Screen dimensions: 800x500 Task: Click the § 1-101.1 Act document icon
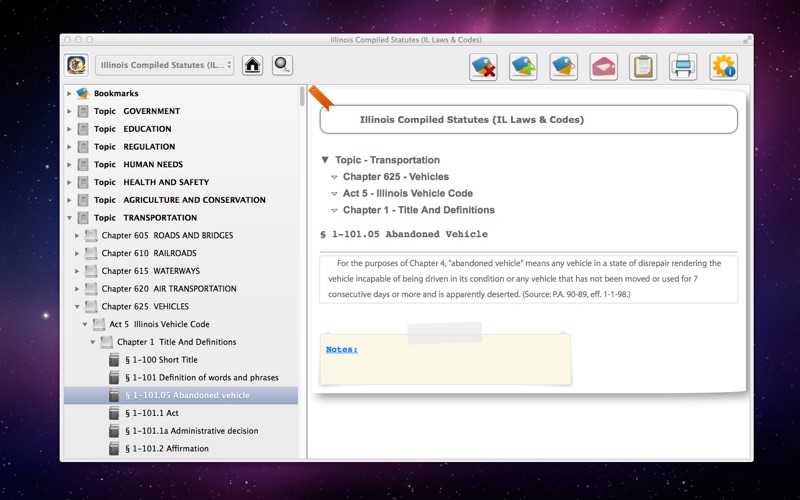pyautogui.click(x=114, y=413)
